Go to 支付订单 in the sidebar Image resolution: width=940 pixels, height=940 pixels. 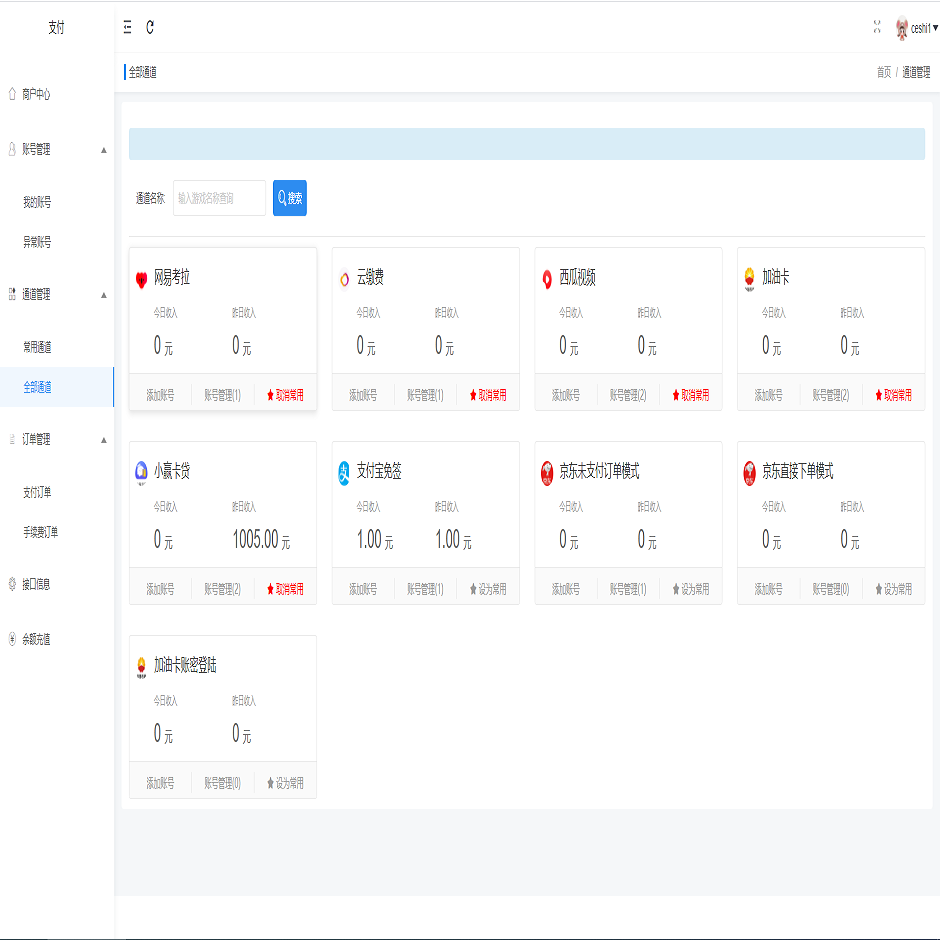[x=37, y=492]
